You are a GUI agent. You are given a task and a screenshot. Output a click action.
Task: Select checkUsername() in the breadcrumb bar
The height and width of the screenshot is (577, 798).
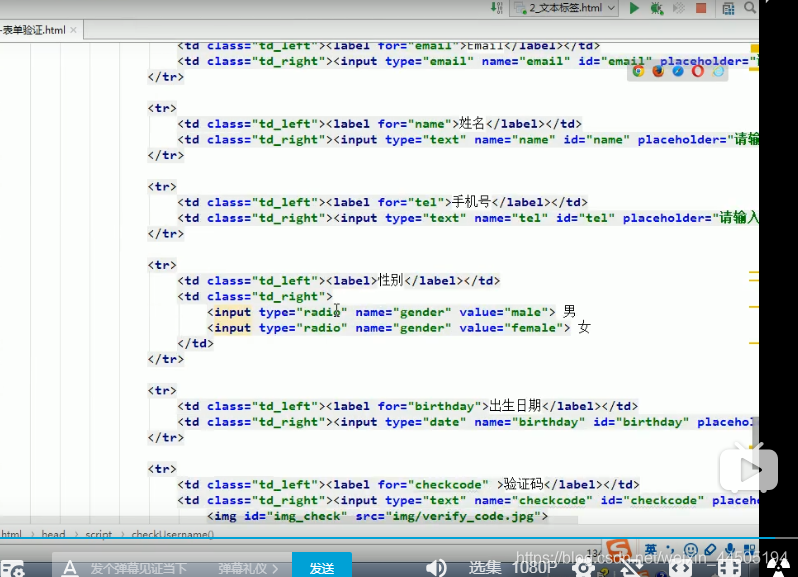(x=173, y=534)
